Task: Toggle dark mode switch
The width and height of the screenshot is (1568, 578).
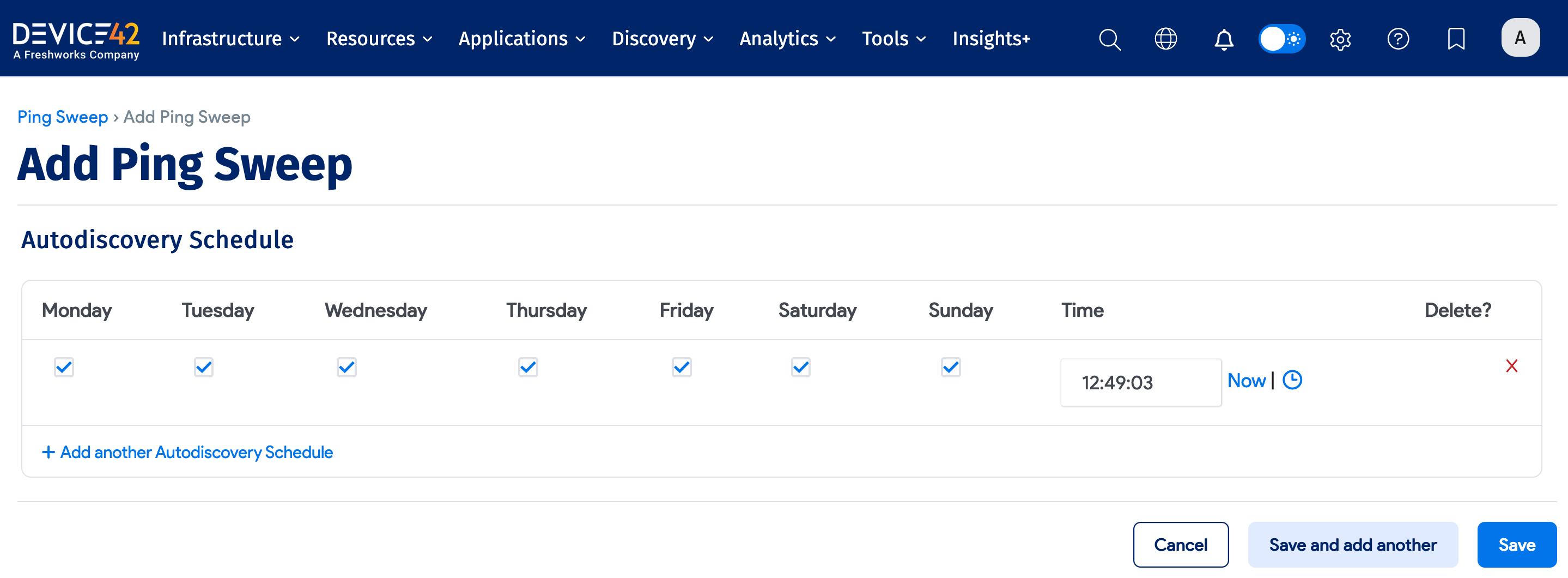Action: pyautogui.click(x=1281, y=38)
